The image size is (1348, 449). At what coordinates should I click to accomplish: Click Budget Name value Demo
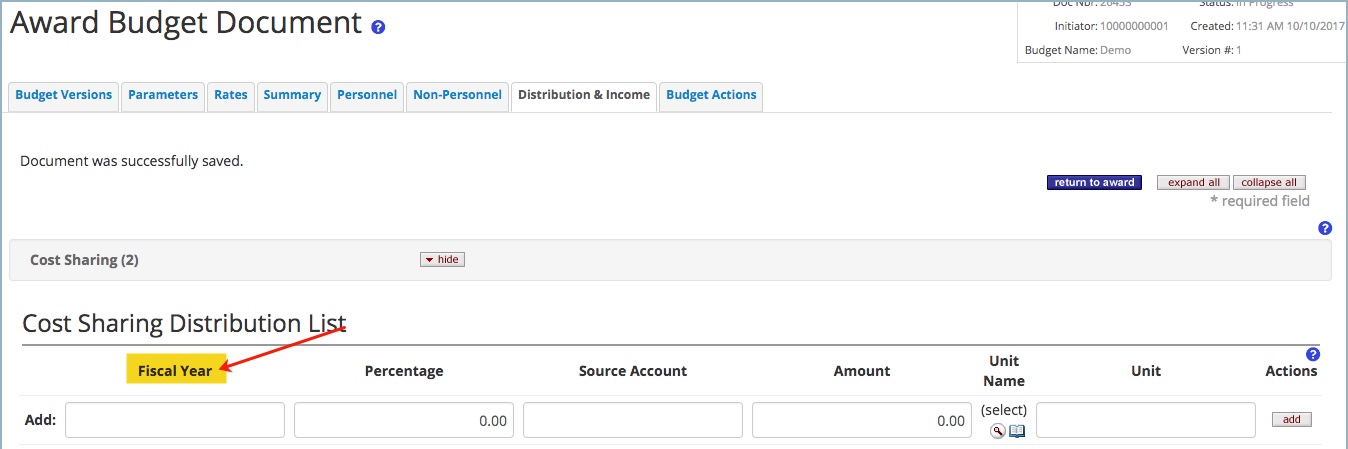(1115, 50)
